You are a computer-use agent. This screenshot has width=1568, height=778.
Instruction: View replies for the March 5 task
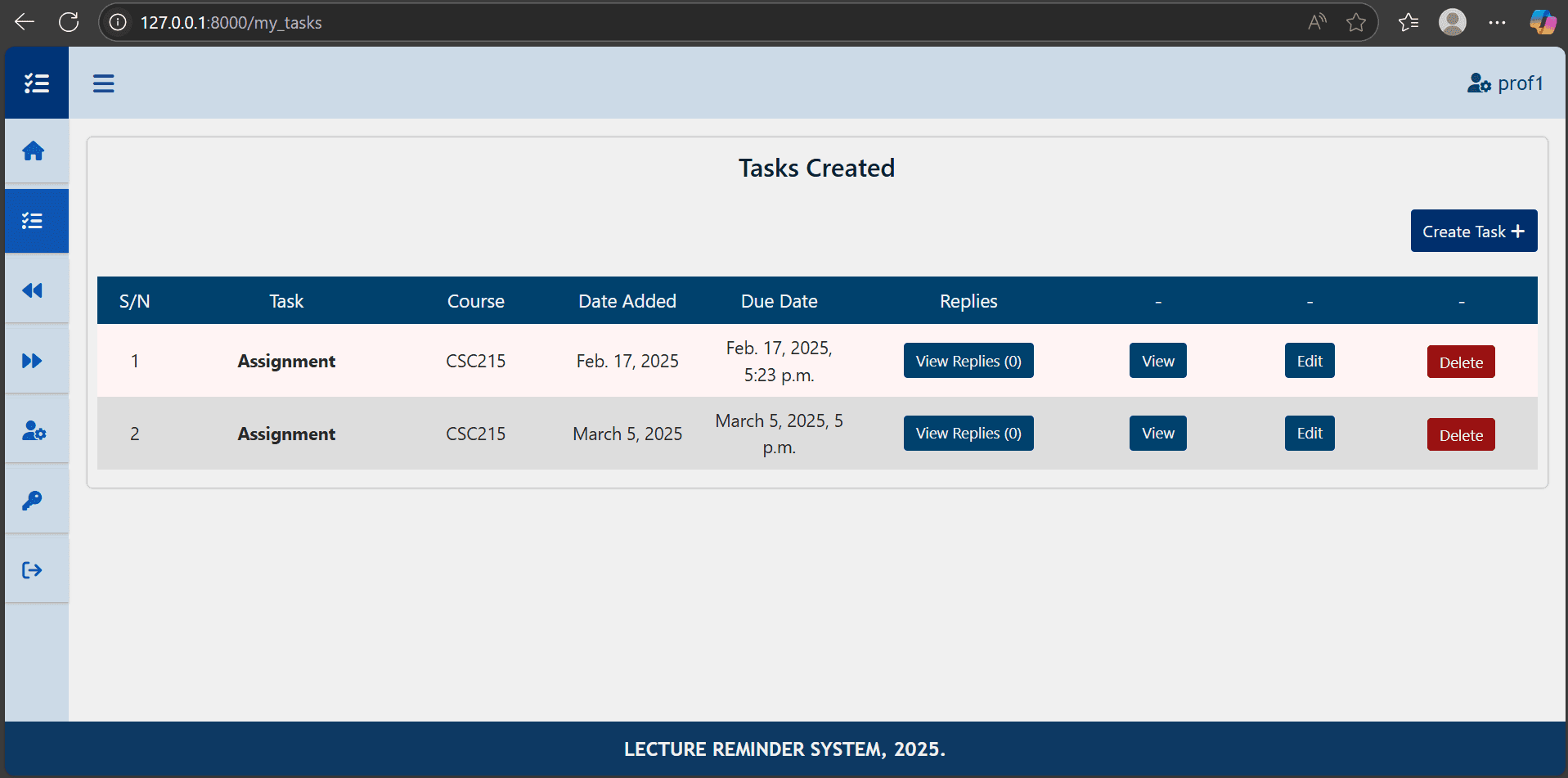click(968, 434)
